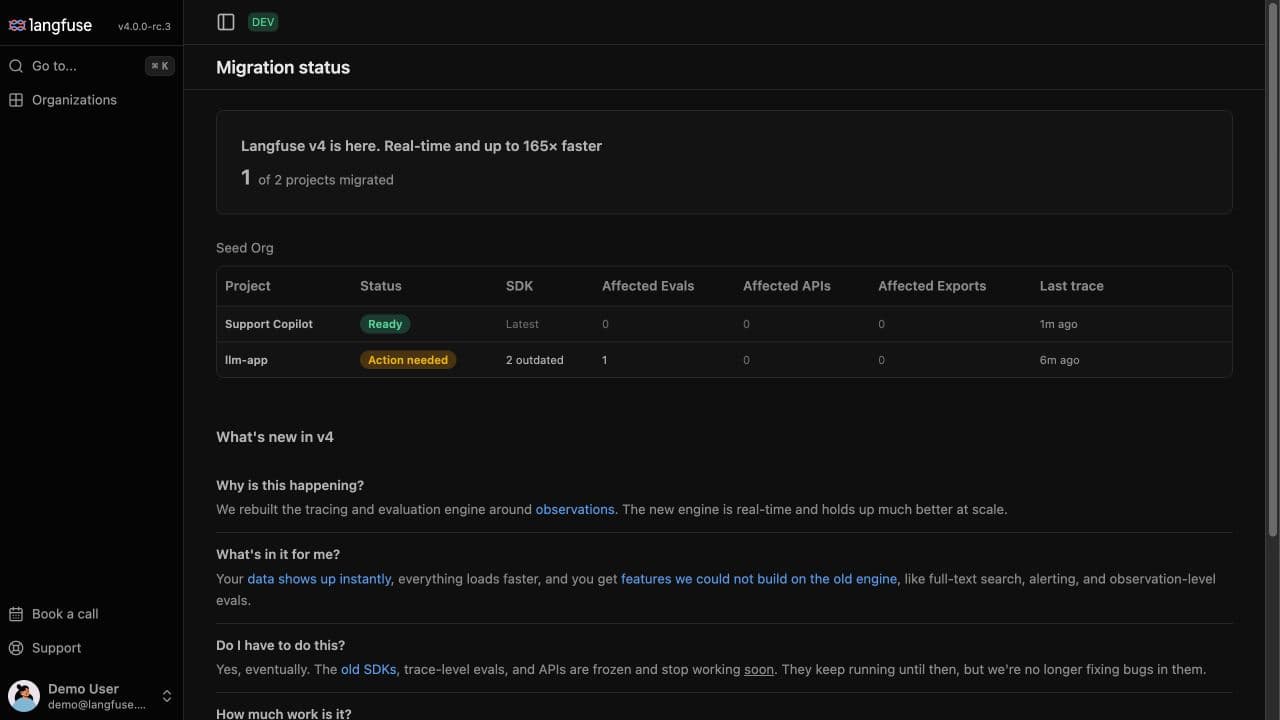Click the 2 outdated SDK cell
This screenshot has height=720, width=1280.
pos(534,360)
